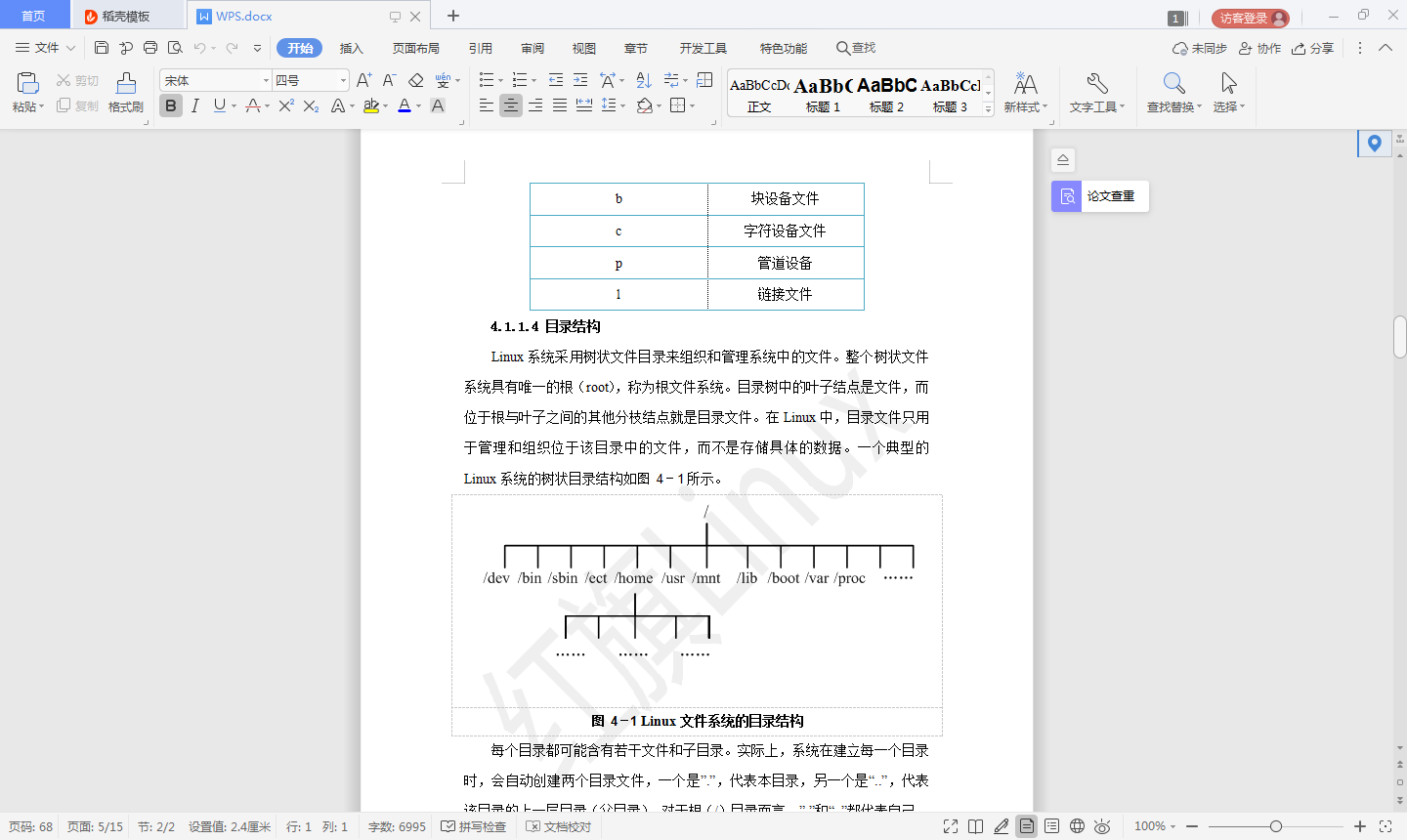Apply Superscript formatting

coord(285,105)
